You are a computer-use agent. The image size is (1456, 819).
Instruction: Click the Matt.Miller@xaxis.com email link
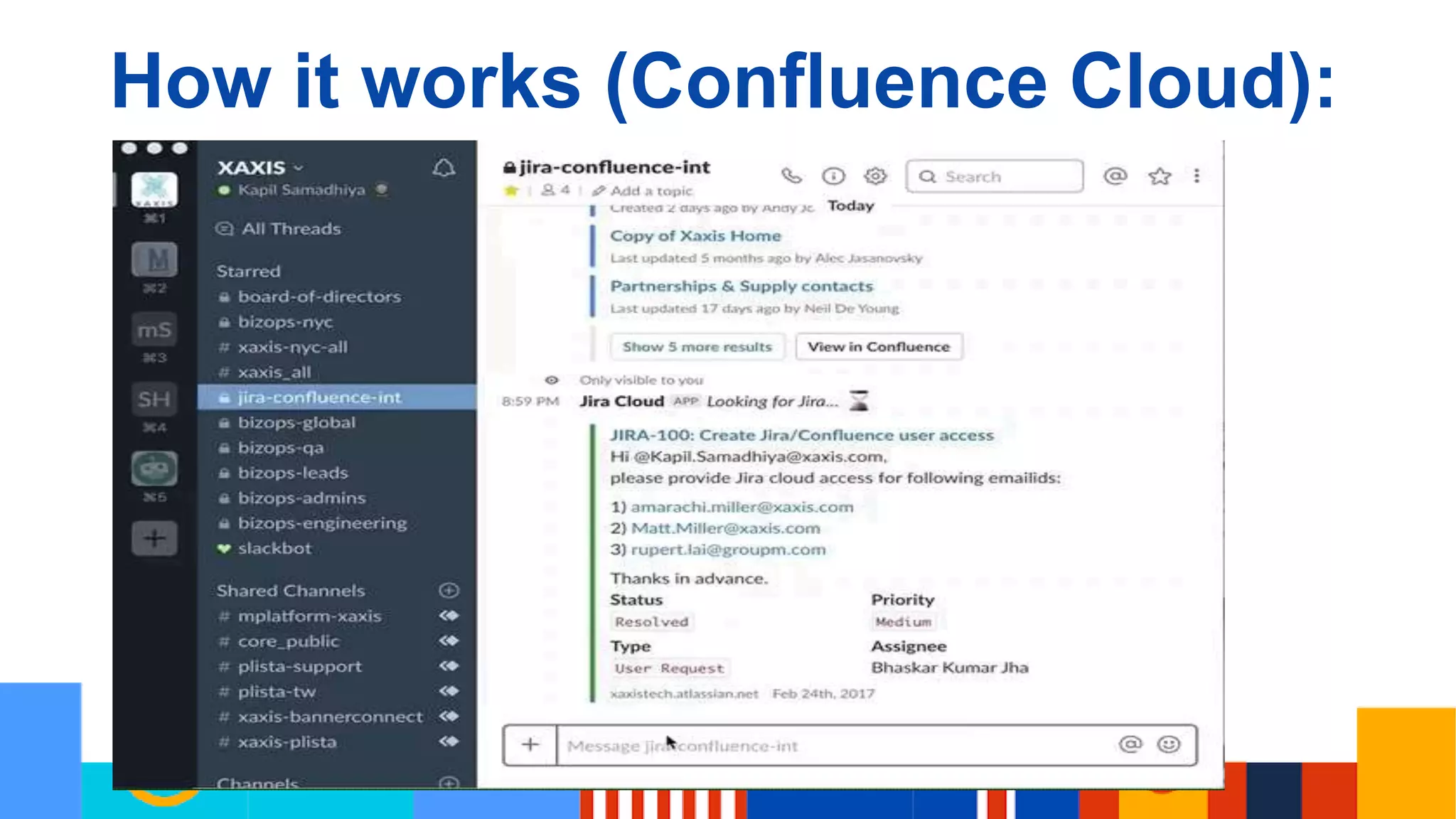[726, 528]
